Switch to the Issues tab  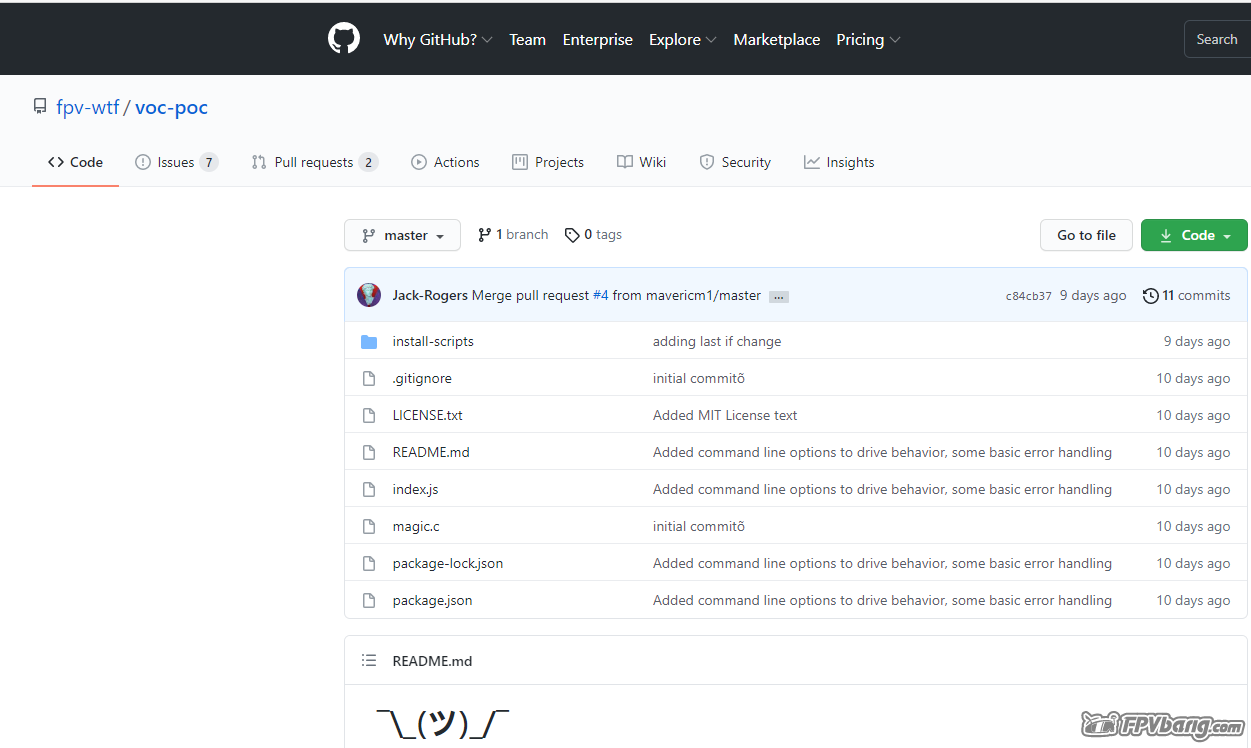coord(176,162)
